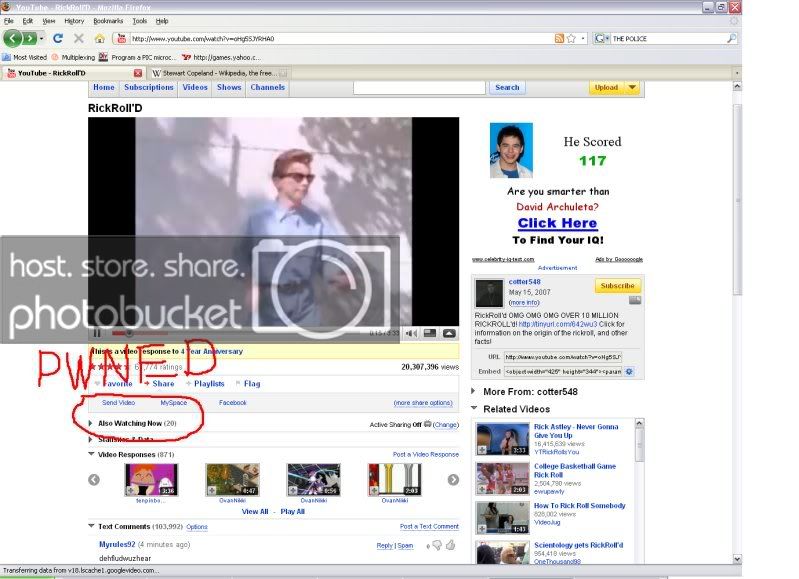The width and height of the screenshot is (799, 579).
Task: Switch to the Stewart Copeland Wikipedia tab
Action: pos(219,73)
